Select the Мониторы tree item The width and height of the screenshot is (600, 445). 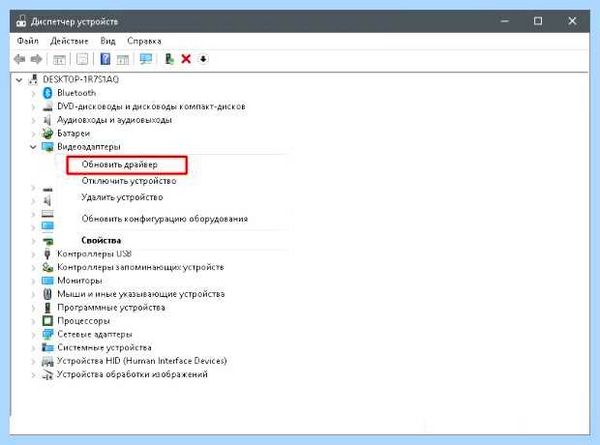coord(80,280)
